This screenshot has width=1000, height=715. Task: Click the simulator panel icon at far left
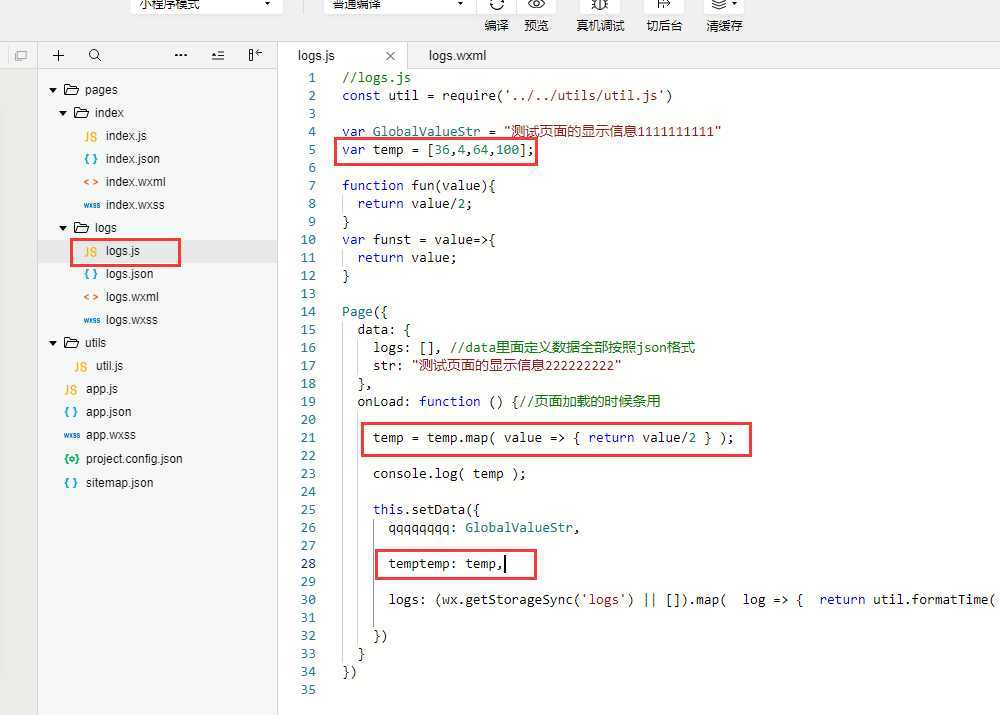(x=20, y=55)
